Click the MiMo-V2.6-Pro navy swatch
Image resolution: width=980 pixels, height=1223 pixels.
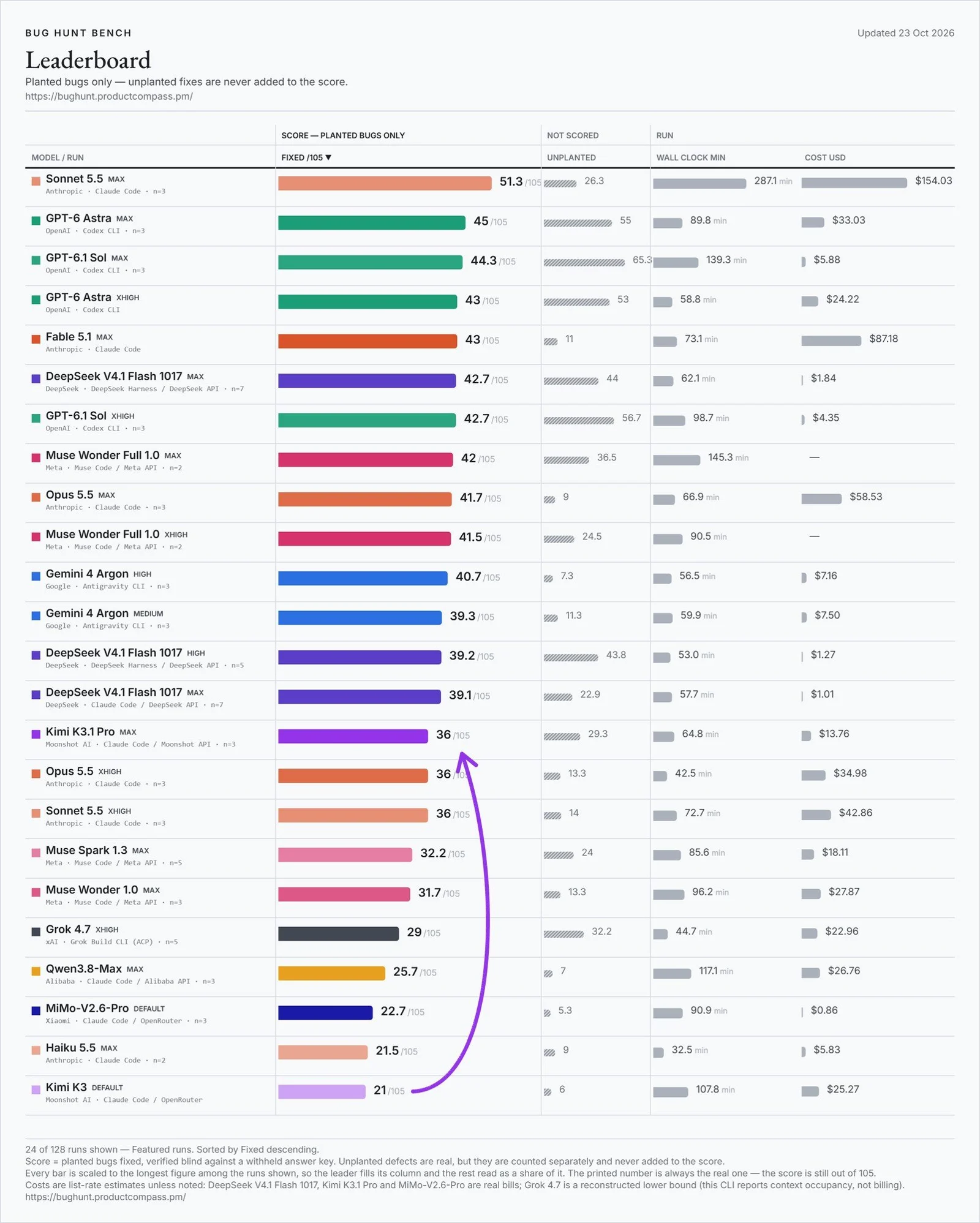tap(36, 1010)
